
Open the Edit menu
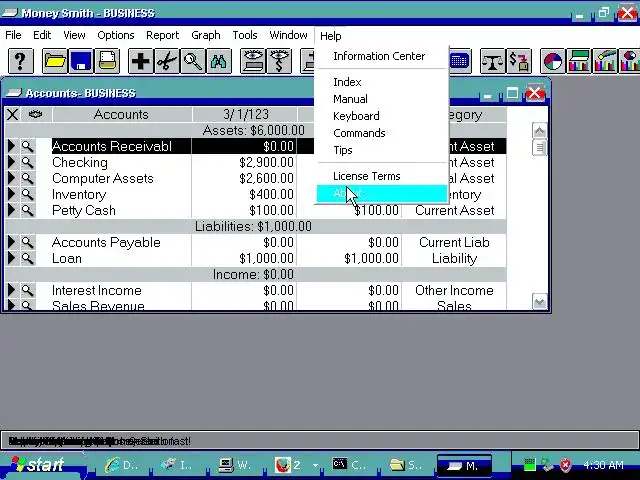42,35
